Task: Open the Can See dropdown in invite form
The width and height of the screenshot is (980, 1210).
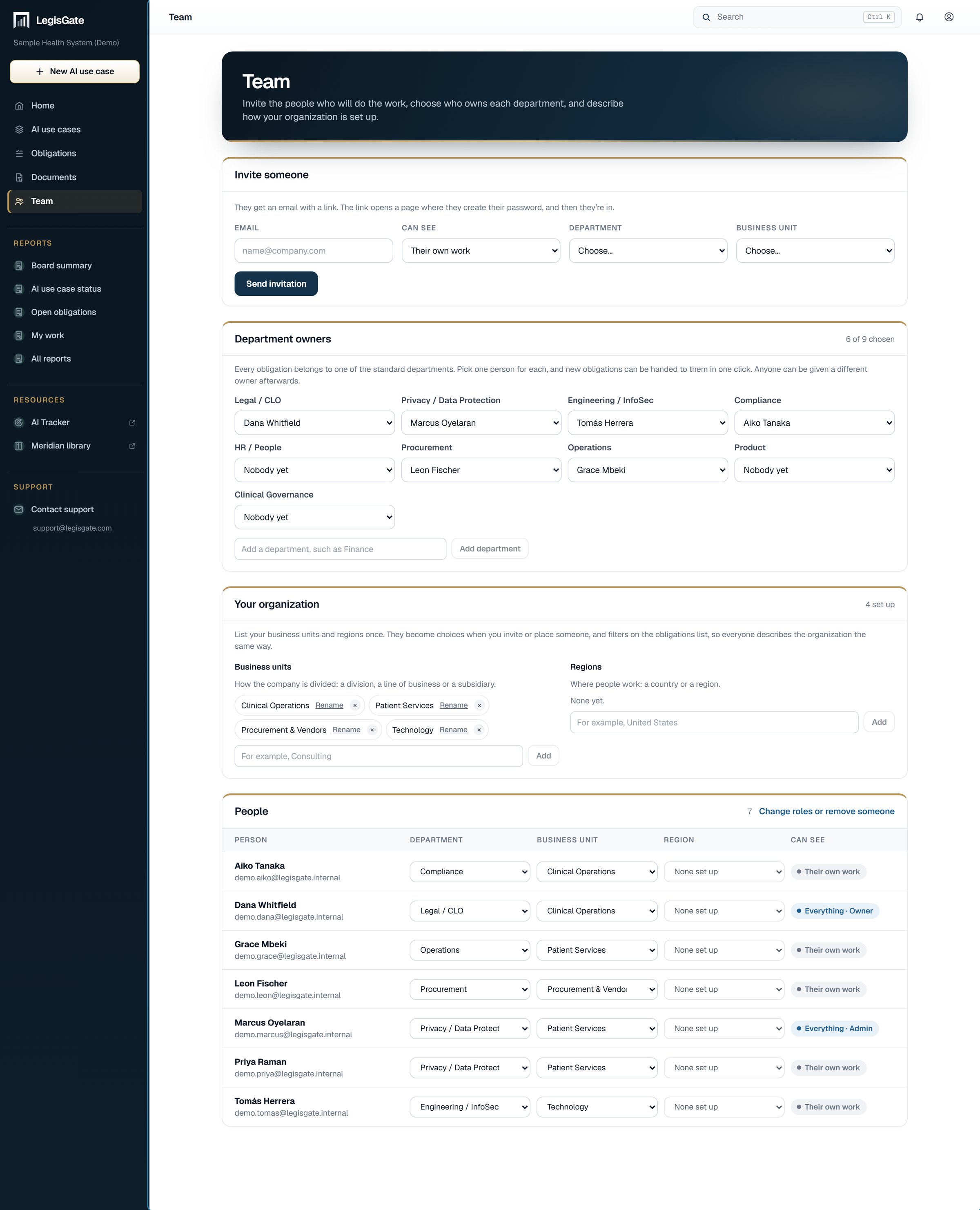Action: (x=480, y=251)
